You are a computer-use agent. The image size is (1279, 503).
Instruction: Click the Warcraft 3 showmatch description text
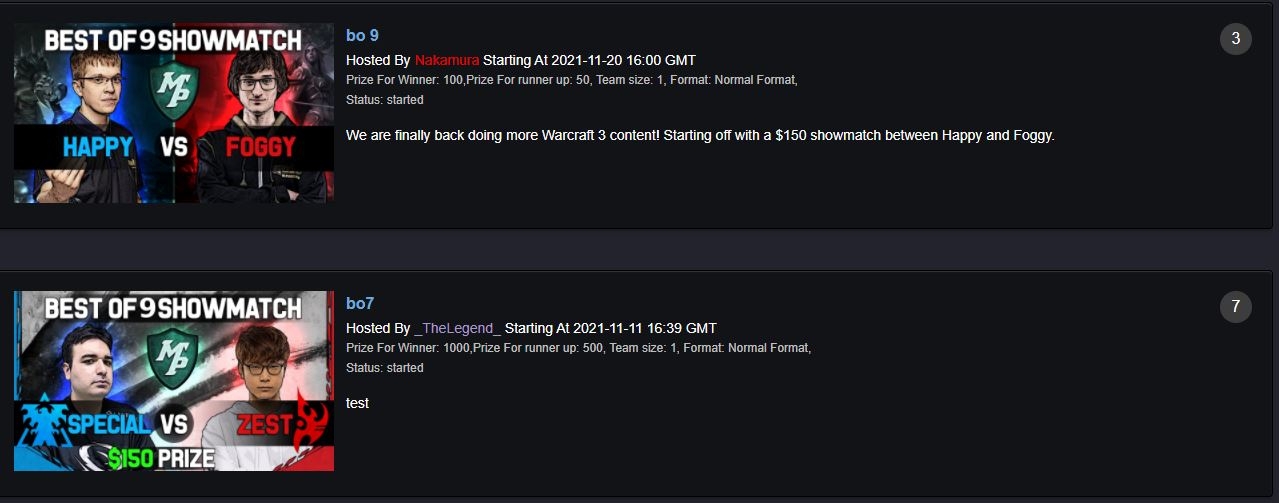tap(700, 135)
